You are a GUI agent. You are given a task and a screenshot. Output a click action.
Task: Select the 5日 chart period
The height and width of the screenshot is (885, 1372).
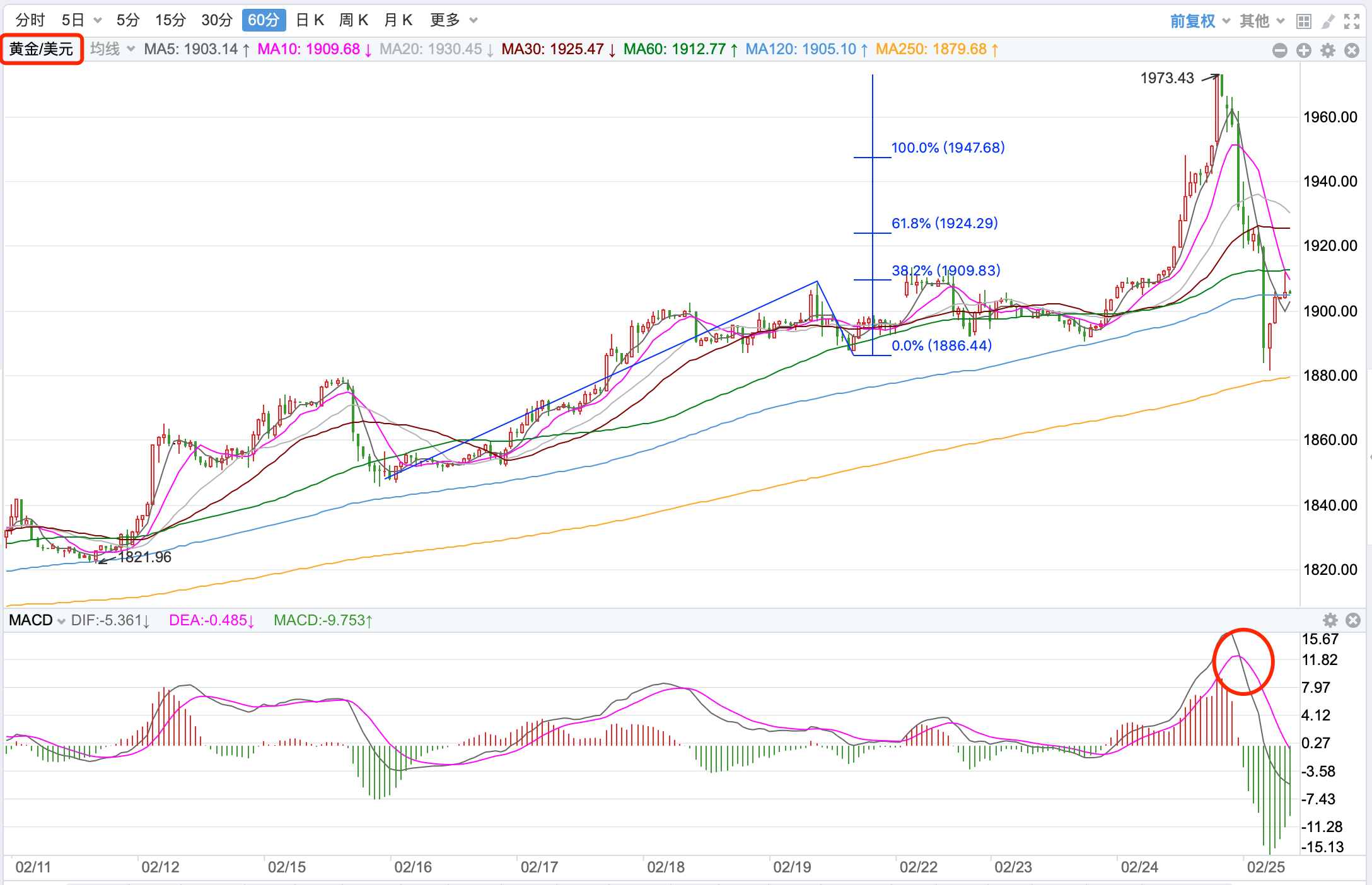click(73, 20)
